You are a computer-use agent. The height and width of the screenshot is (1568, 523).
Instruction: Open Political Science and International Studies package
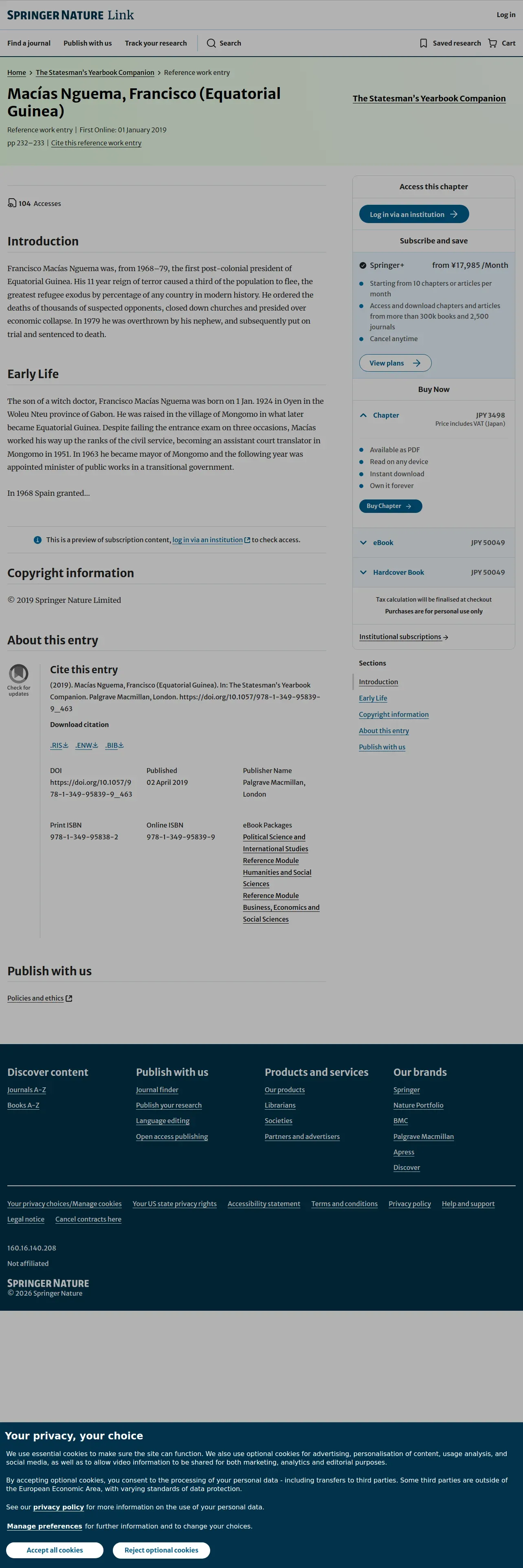click(x=275, y=843)
